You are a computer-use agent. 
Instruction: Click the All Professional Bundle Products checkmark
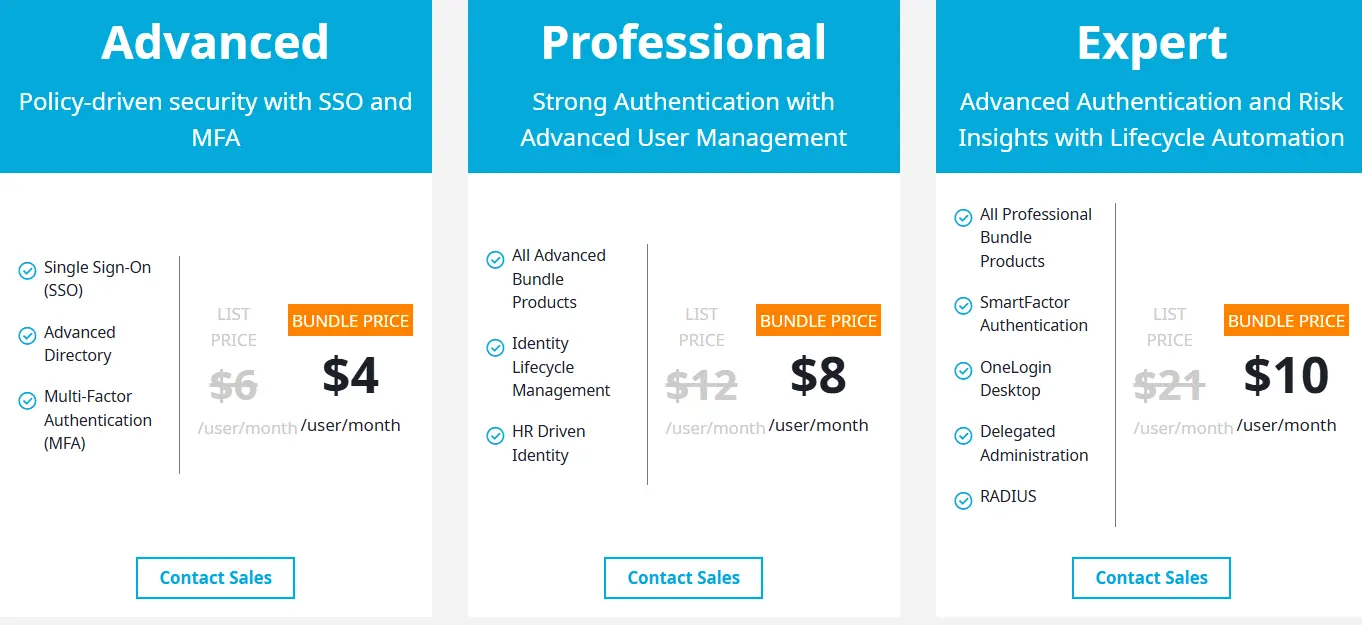[963, 217]
